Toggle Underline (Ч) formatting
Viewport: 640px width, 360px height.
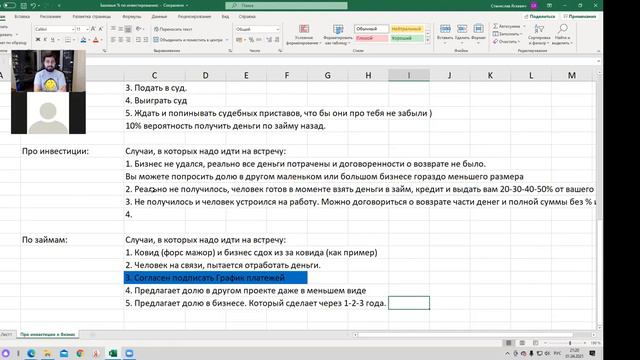tap(52, 40)
